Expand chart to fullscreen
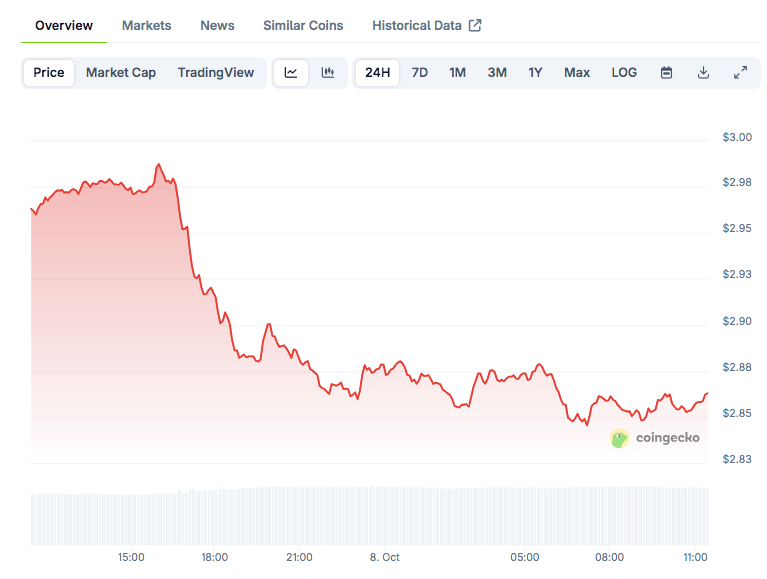Screen dimensions: 767x579 pos(740,73)
